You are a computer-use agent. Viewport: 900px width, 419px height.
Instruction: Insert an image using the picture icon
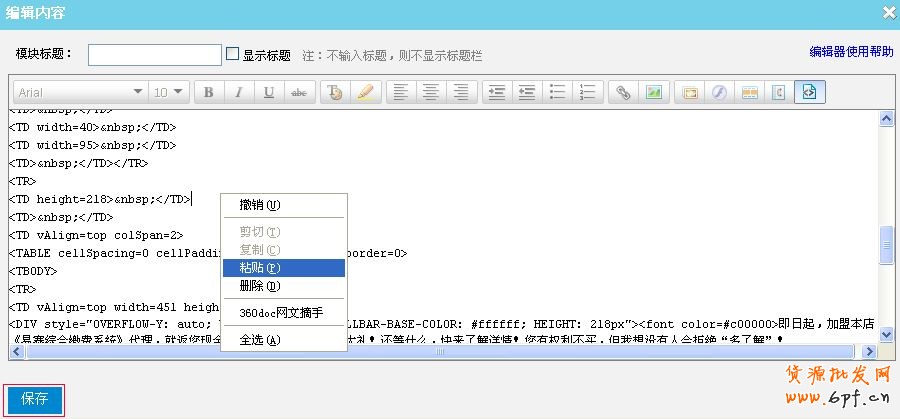653,92
